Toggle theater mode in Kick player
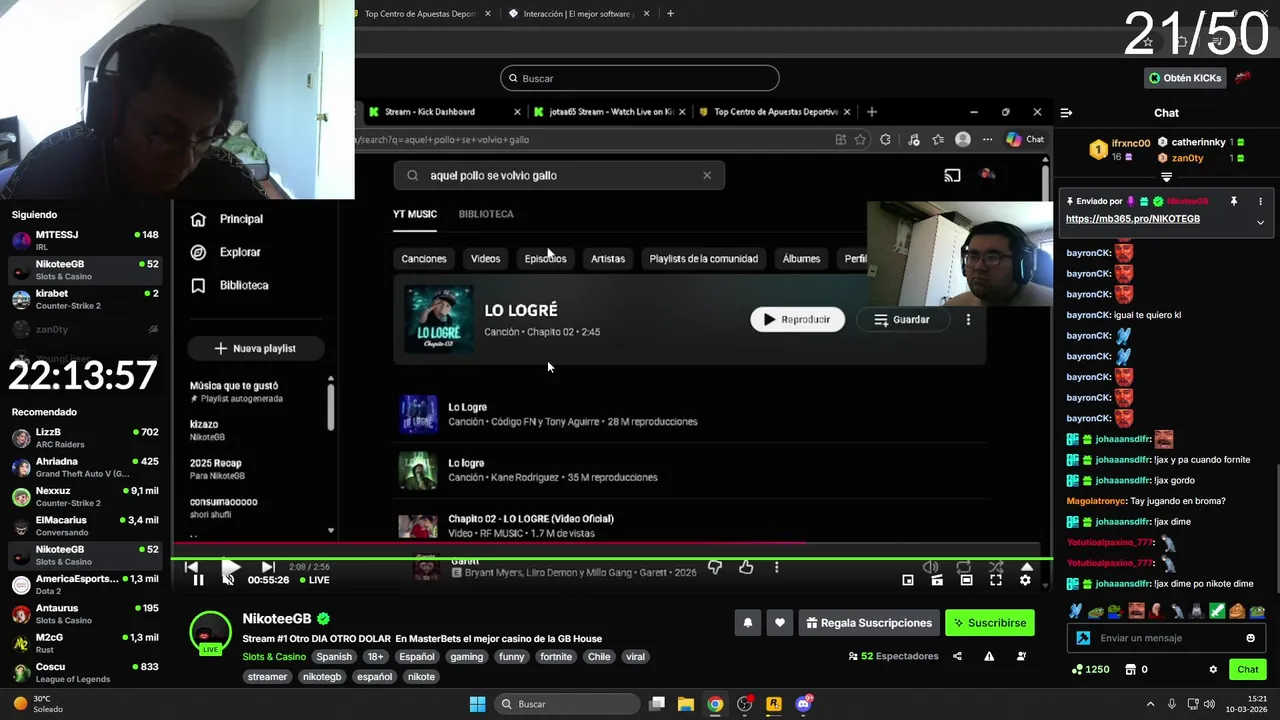1280x720 pixels. [x=966, y=580]
